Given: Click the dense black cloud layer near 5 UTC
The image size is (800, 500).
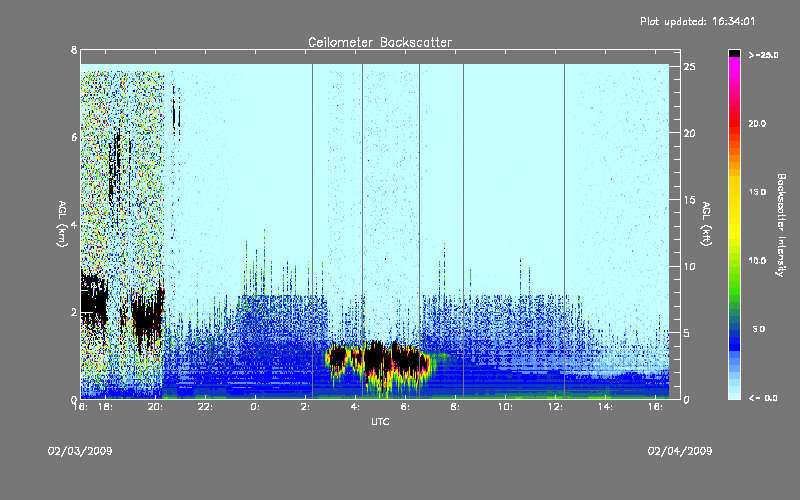Looking at the screenshot, I should tap(380, 358).
